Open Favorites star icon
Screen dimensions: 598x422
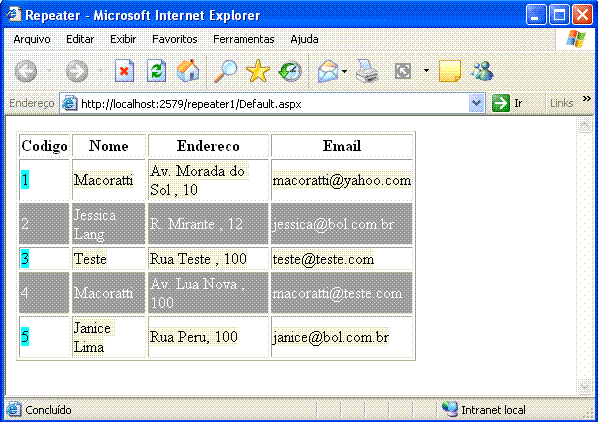[258, 71]
